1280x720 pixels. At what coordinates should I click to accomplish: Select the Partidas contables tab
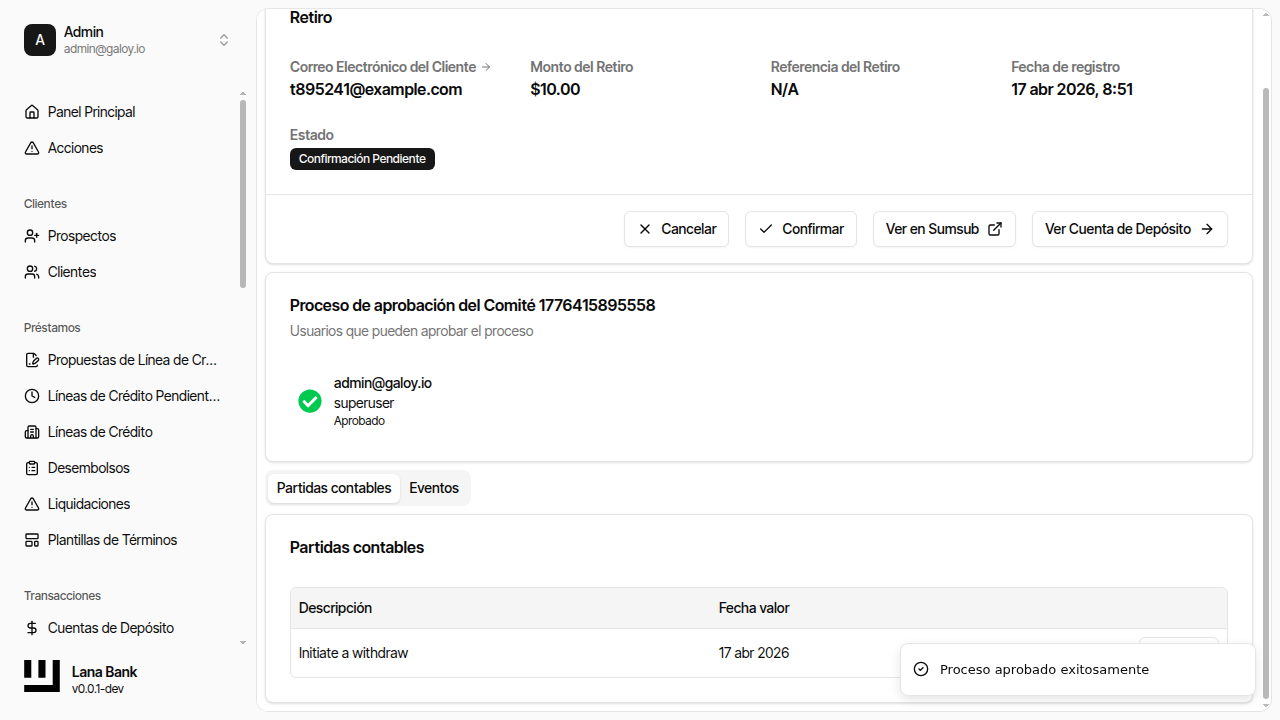click(x=334, y=488)
